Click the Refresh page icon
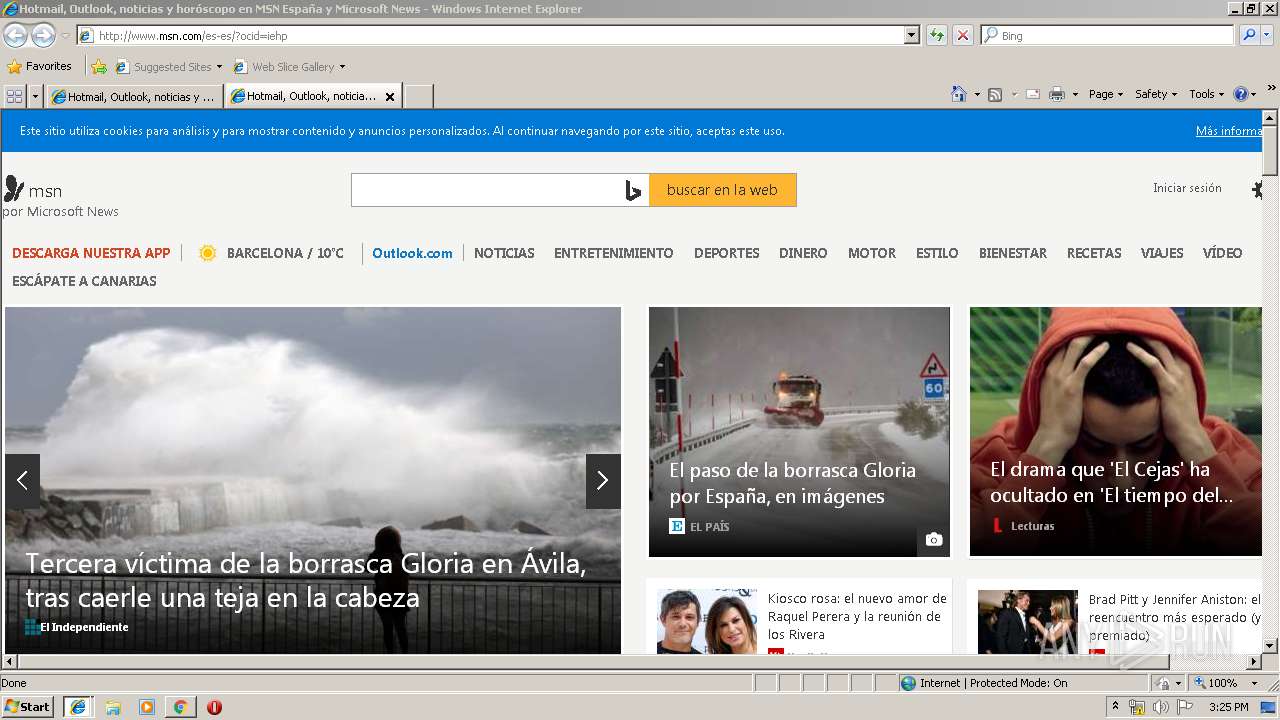Image resolution: width=1280 pixels, height=720 pixels. (x=937, y=35)
